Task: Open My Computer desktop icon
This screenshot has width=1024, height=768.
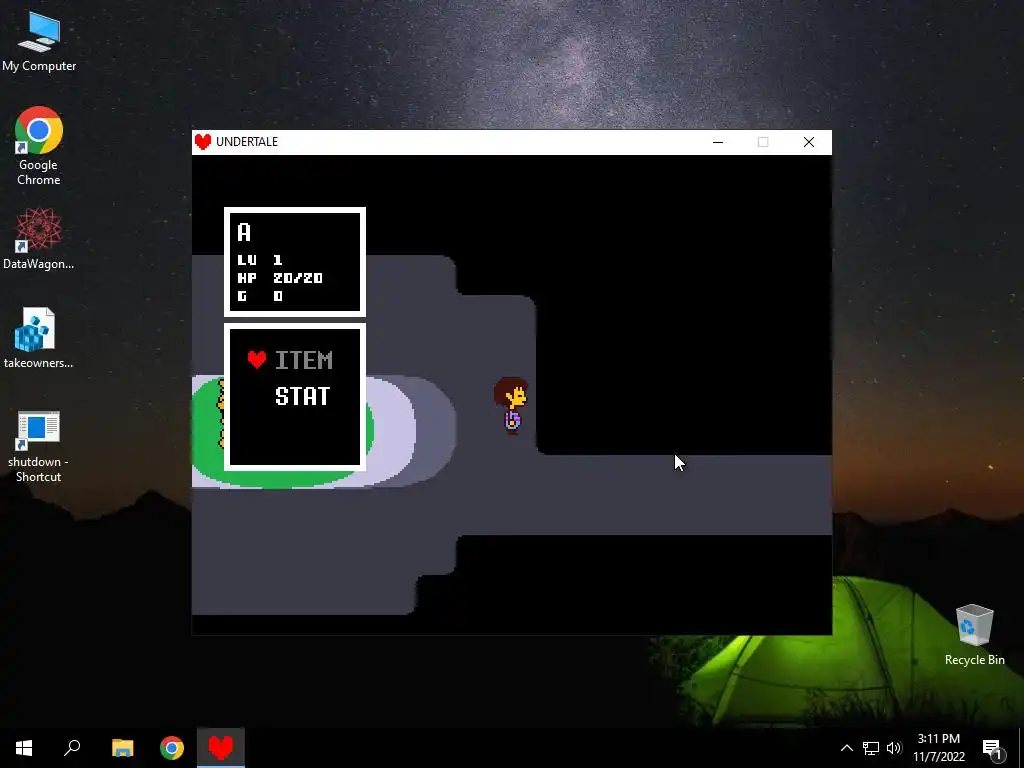Action: (x=39, y=42)
